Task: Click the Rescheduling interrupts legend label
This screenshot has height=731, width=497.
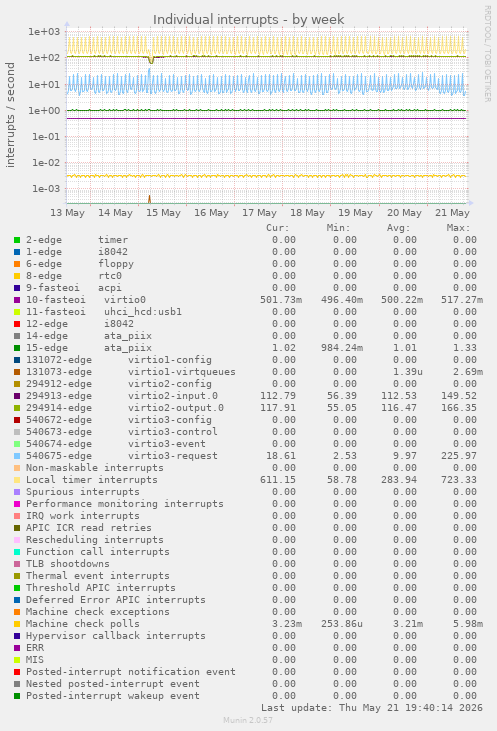Action: point(95,540)
